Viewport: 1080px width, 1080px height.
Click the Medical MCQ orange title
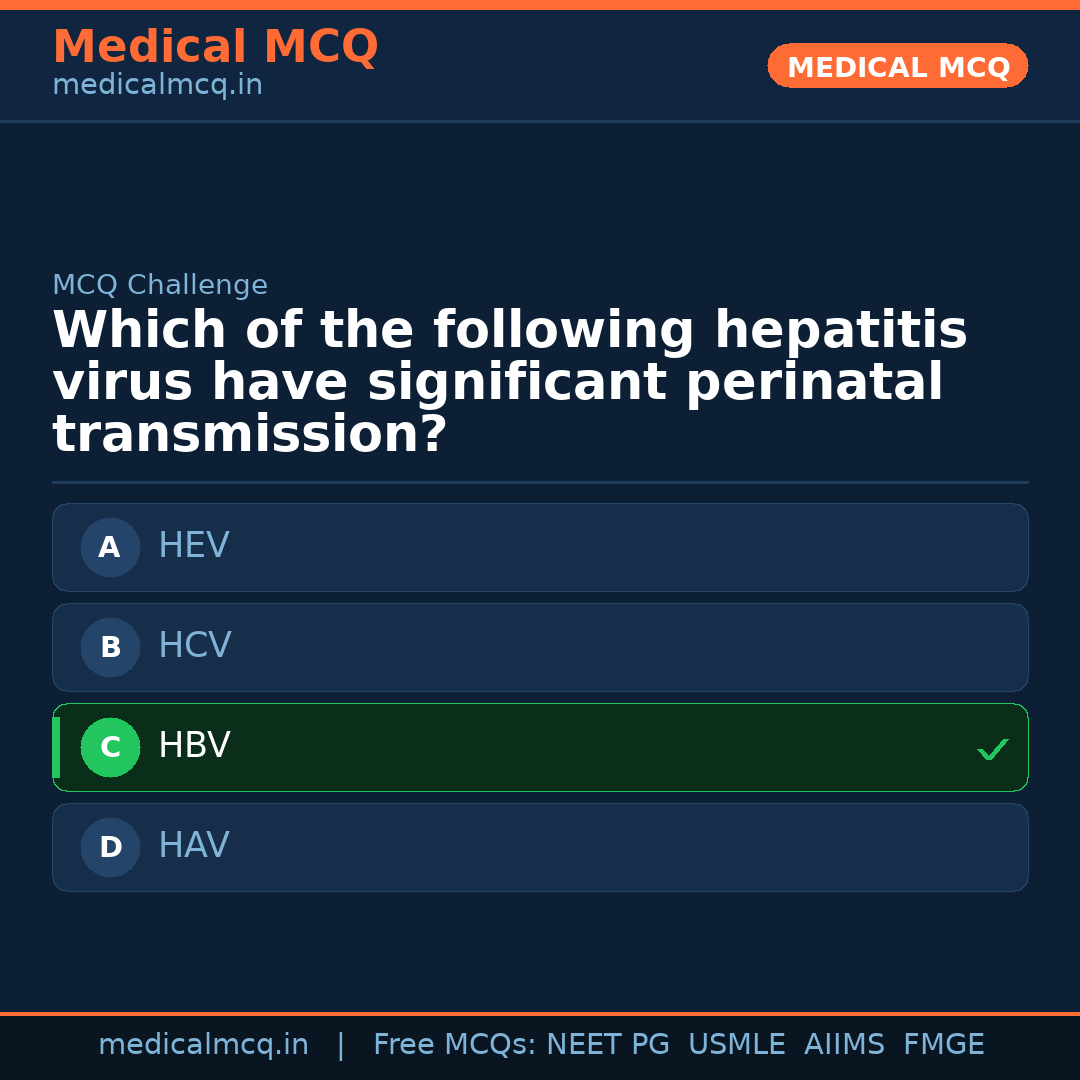click(x=215, y=47)
